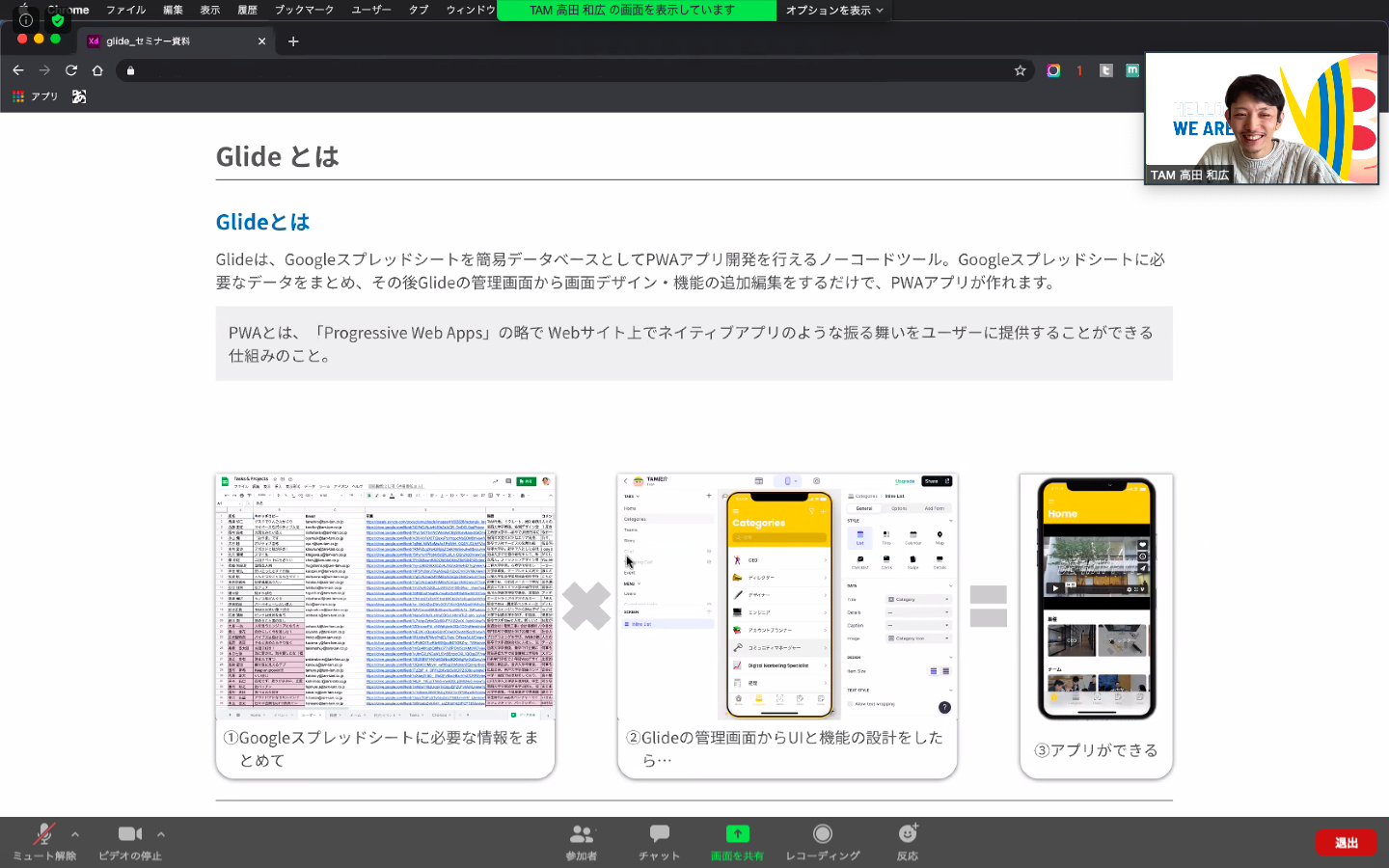Image resolution: width=1389 pixels, height=868 pixels.
Task: Click the TAM 高田 和広 video thumbnail
Action: click(1262, 119)
